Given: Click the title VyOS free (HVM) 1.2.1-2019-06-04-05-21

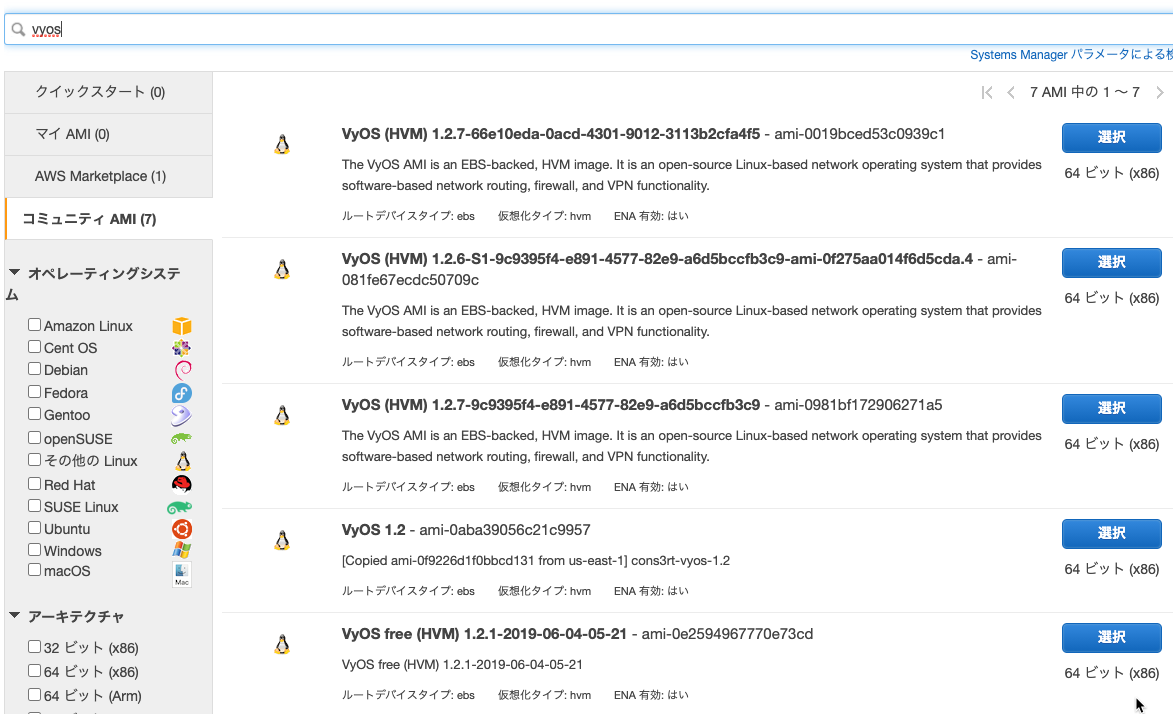Looking at the screenshot, I should pyautogui.click(x=484, y=634).
